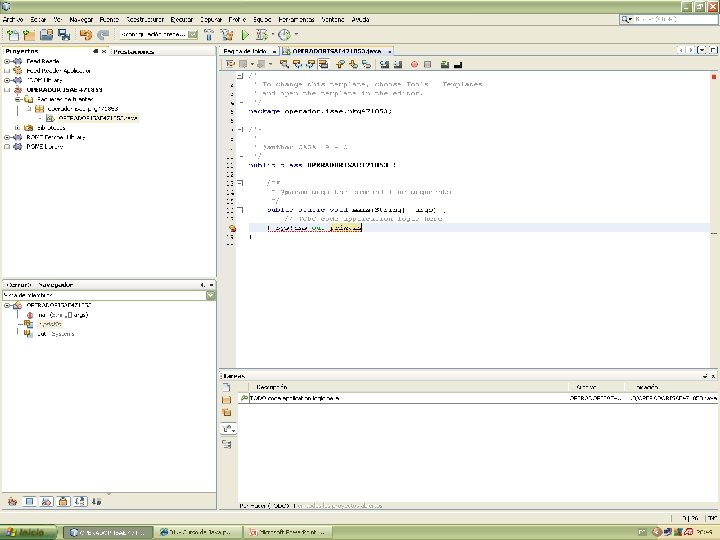Open the Archivo menu

(12, 19)
